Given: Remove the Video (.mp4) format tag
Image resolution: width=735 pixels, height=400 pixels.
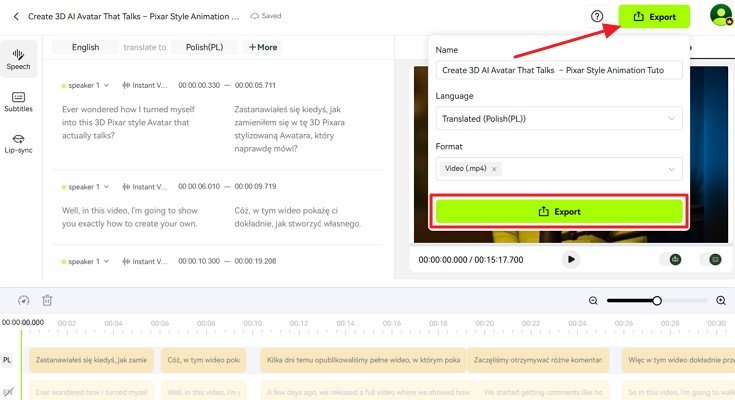Looking at the screenshot, I should tap(494, 169).
